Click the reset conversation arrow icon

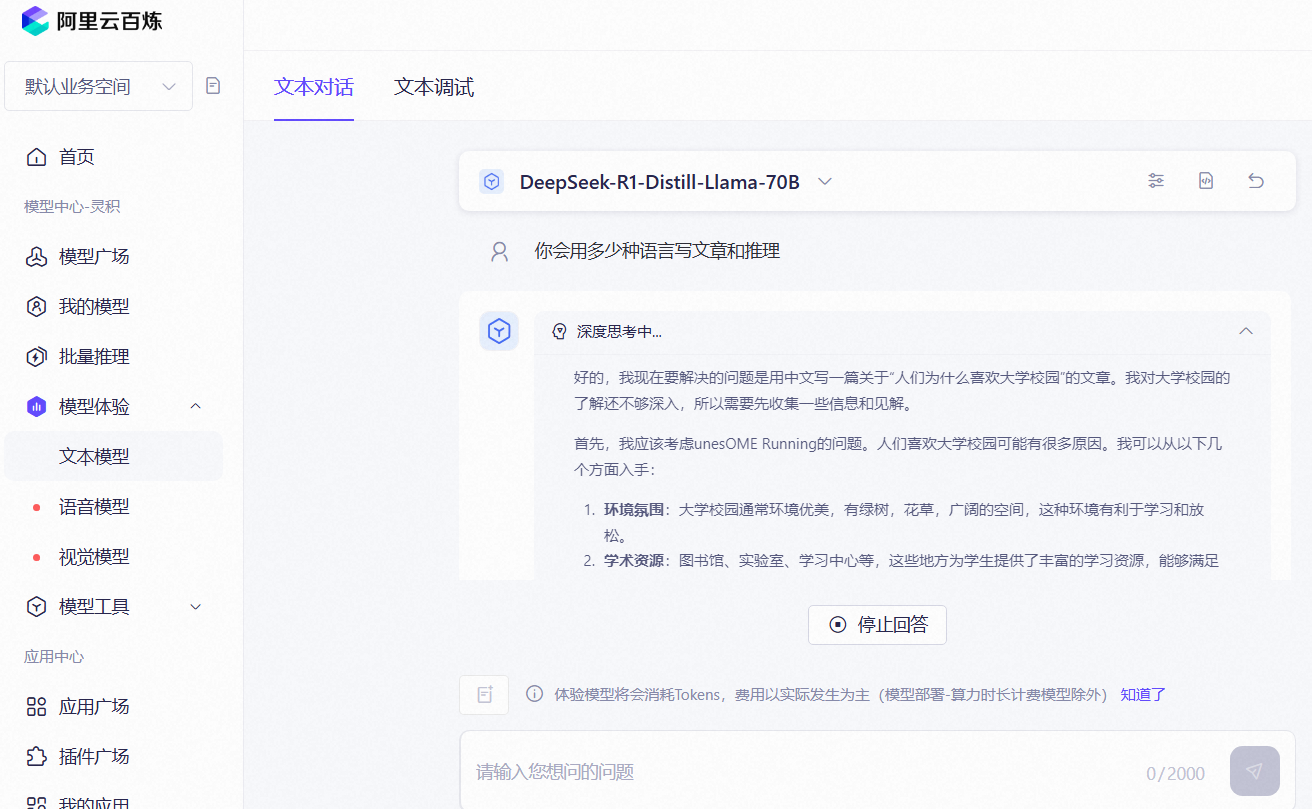1256,181
